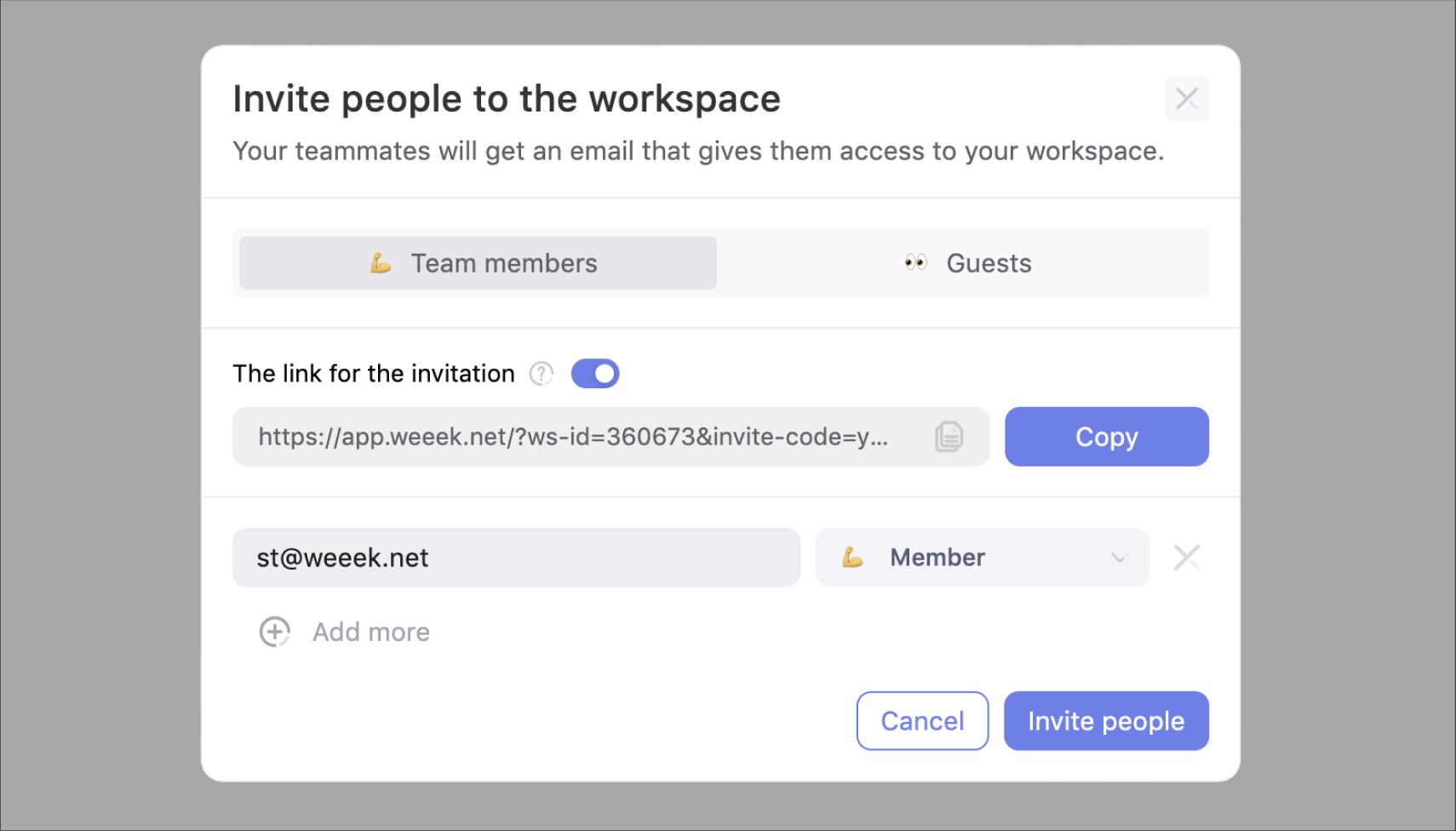The width and height of the screenshot is (1456, 831).
Task: Click the blue Copy button
Action: point(1106,437)
